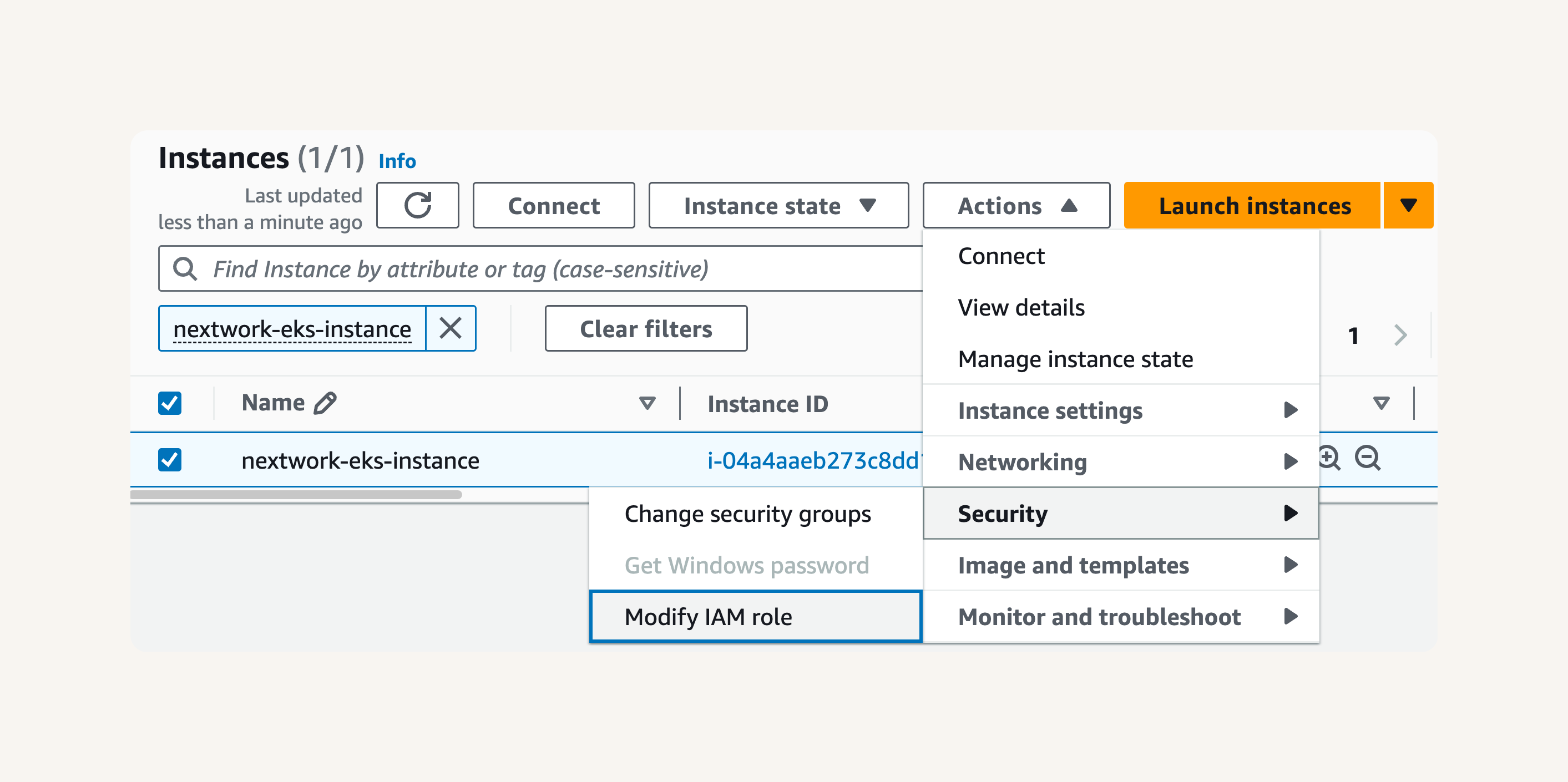Click the pencil edit icon next to Name
The image size is (1568, 782).
click(325, 403)
